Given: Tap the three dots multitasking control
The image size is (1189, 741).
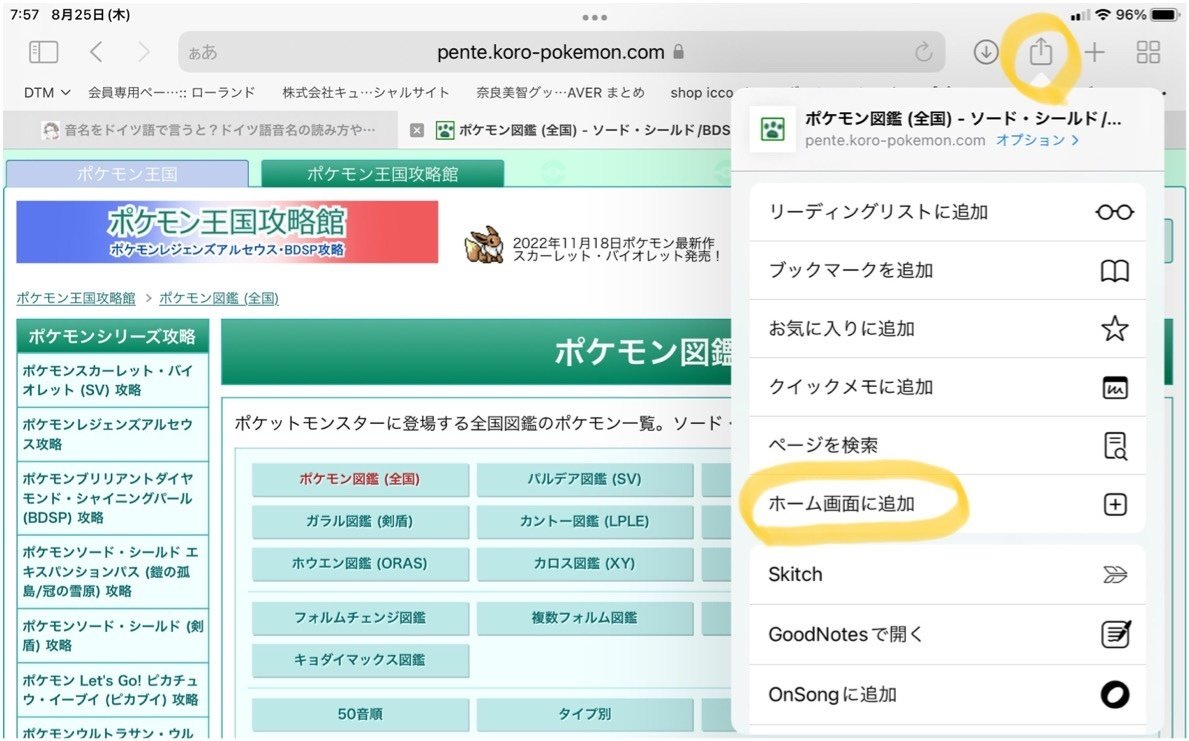Looking at the screenshot, I should [594, 17].
